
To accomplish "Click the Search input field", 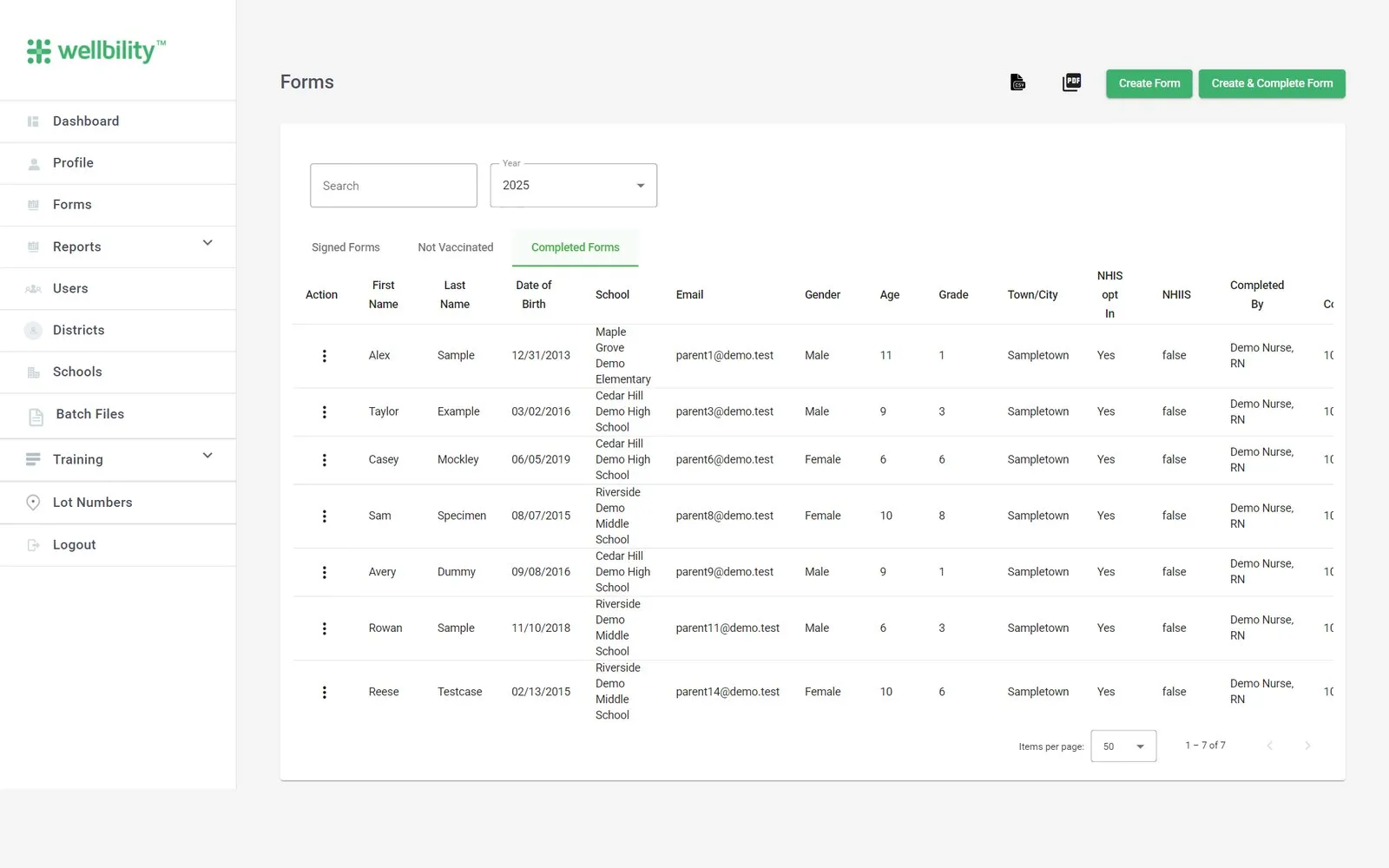I will tap(394, 186).
